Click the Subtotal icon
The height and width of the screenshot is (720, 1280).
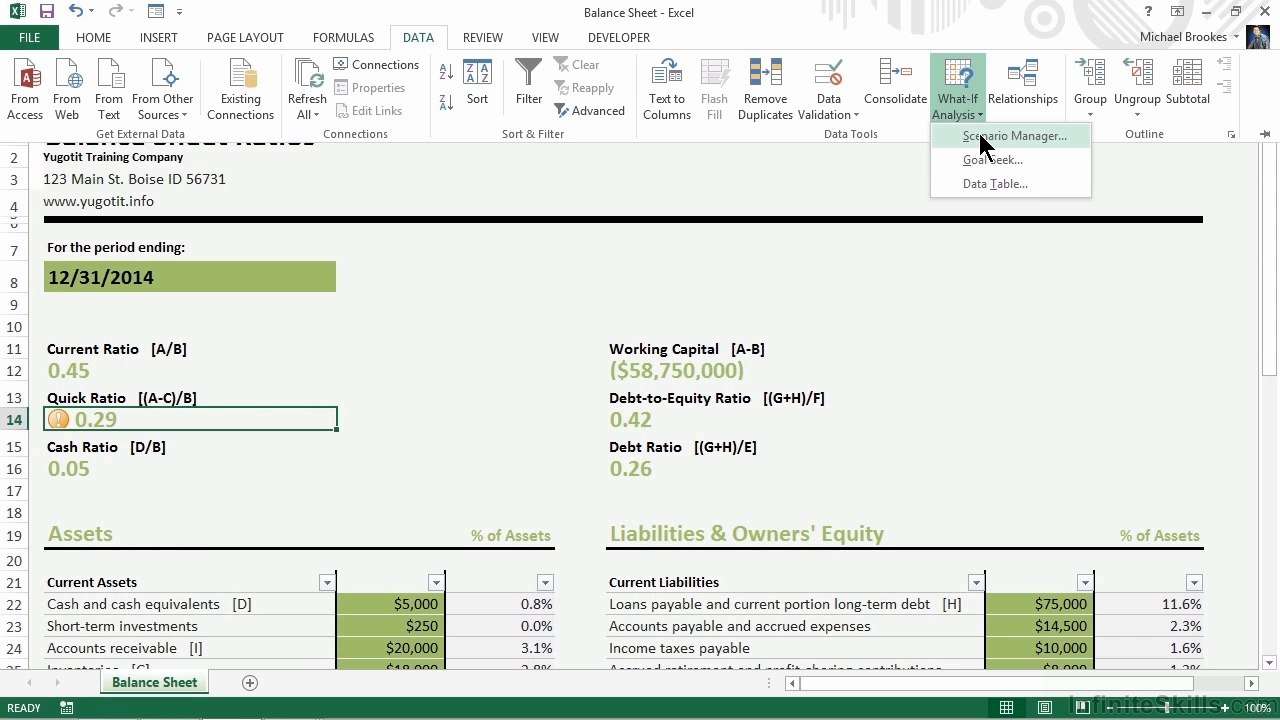coord(1187,83)
